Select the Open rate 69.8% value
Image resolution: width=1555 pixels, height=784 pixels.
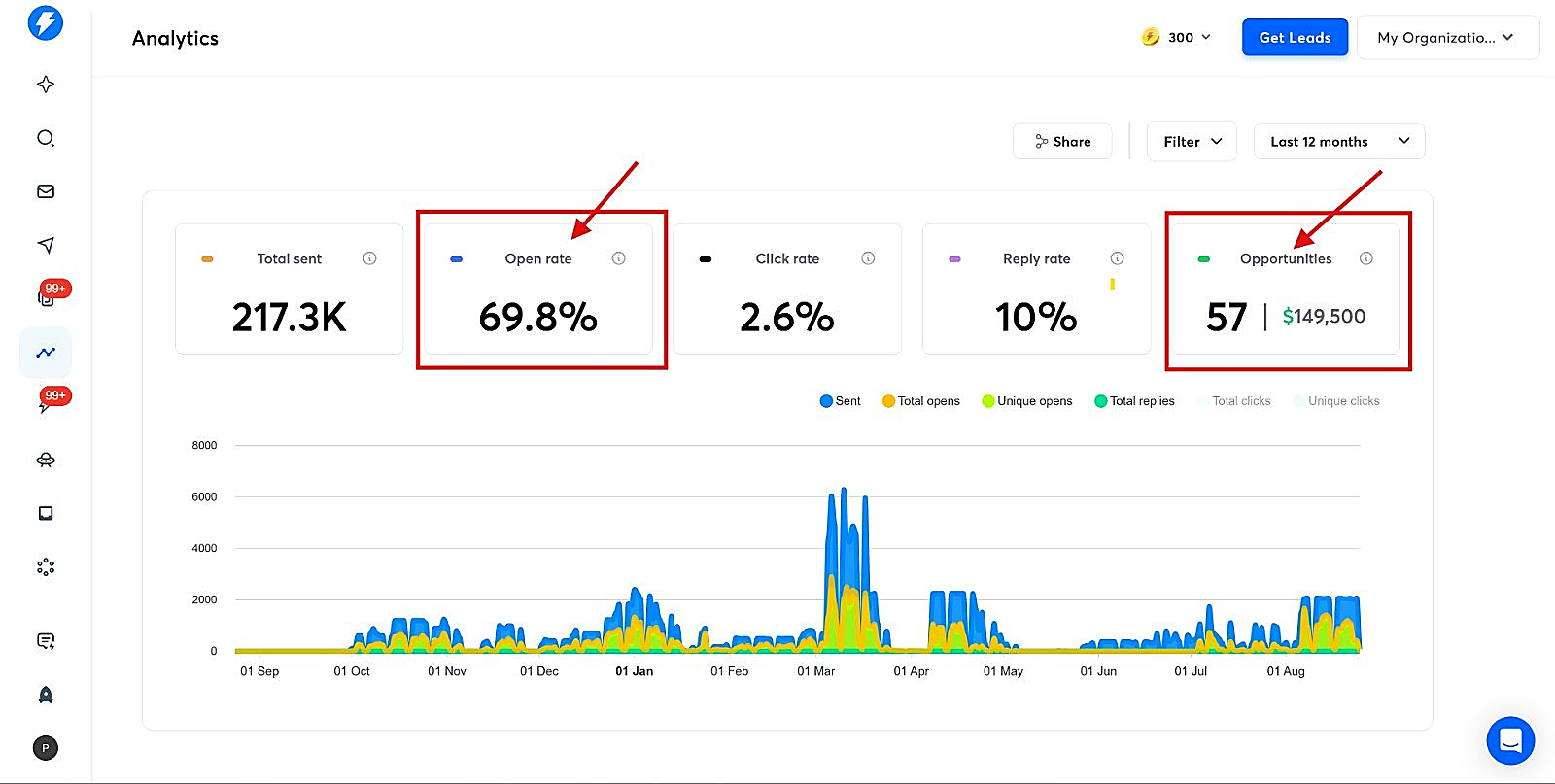tap(537, 317)
